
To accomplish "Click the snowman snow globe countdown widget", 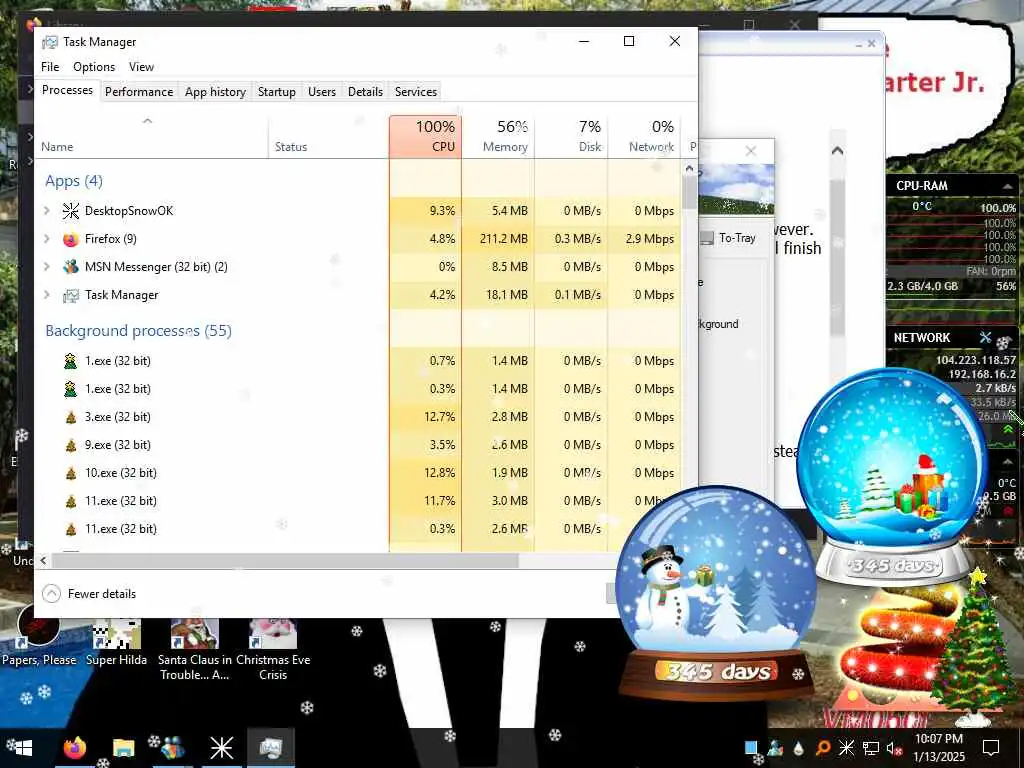I will tap(716, 591).
